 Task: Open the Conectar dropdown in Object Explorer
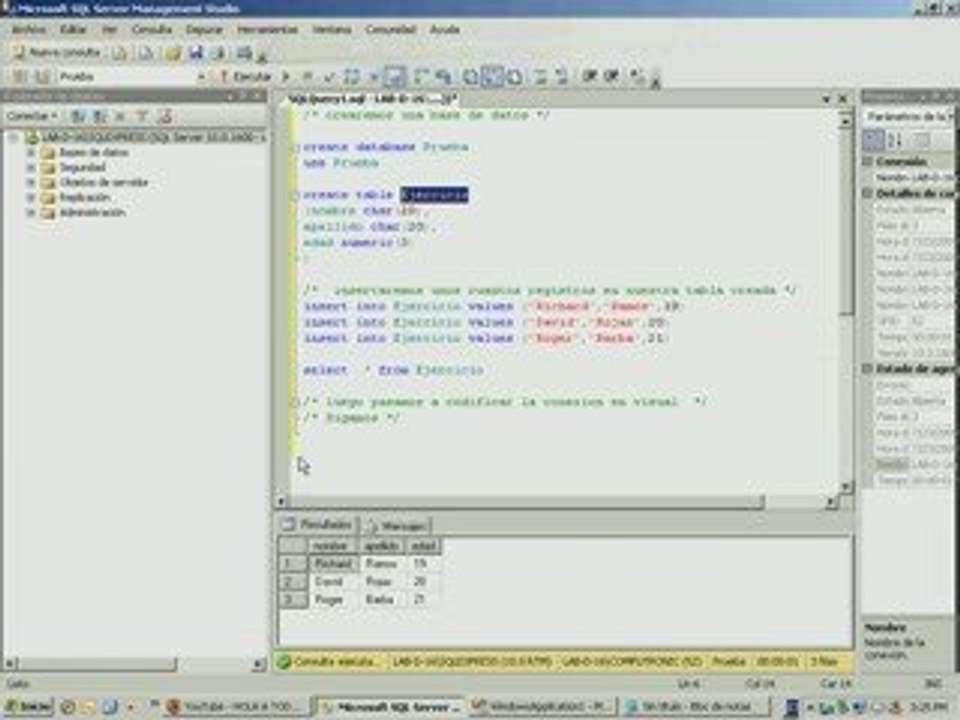(x=32, y=116)
